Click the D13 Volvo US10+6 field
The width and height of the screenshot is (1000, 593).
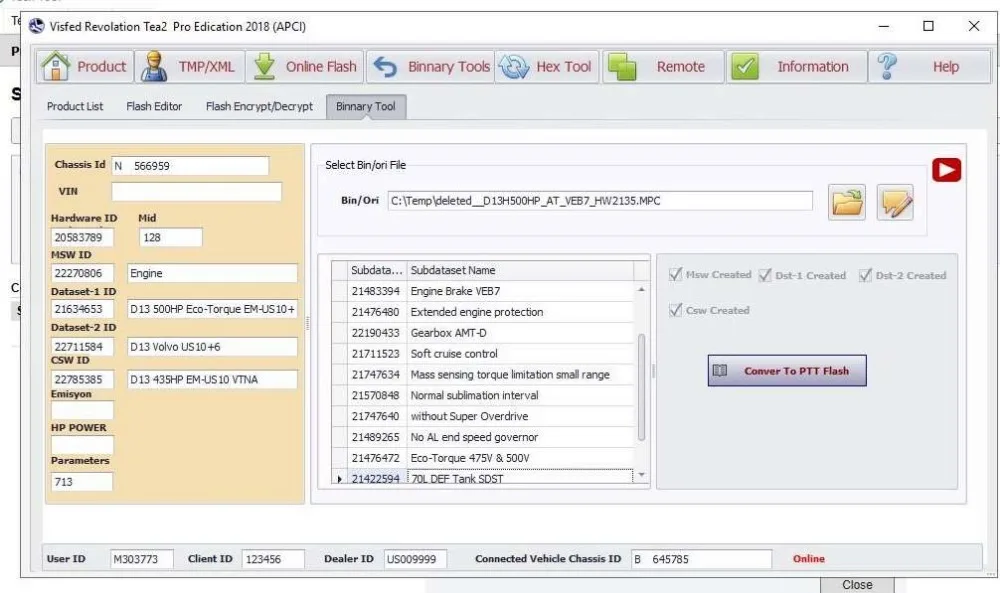(x=212, y=347)
